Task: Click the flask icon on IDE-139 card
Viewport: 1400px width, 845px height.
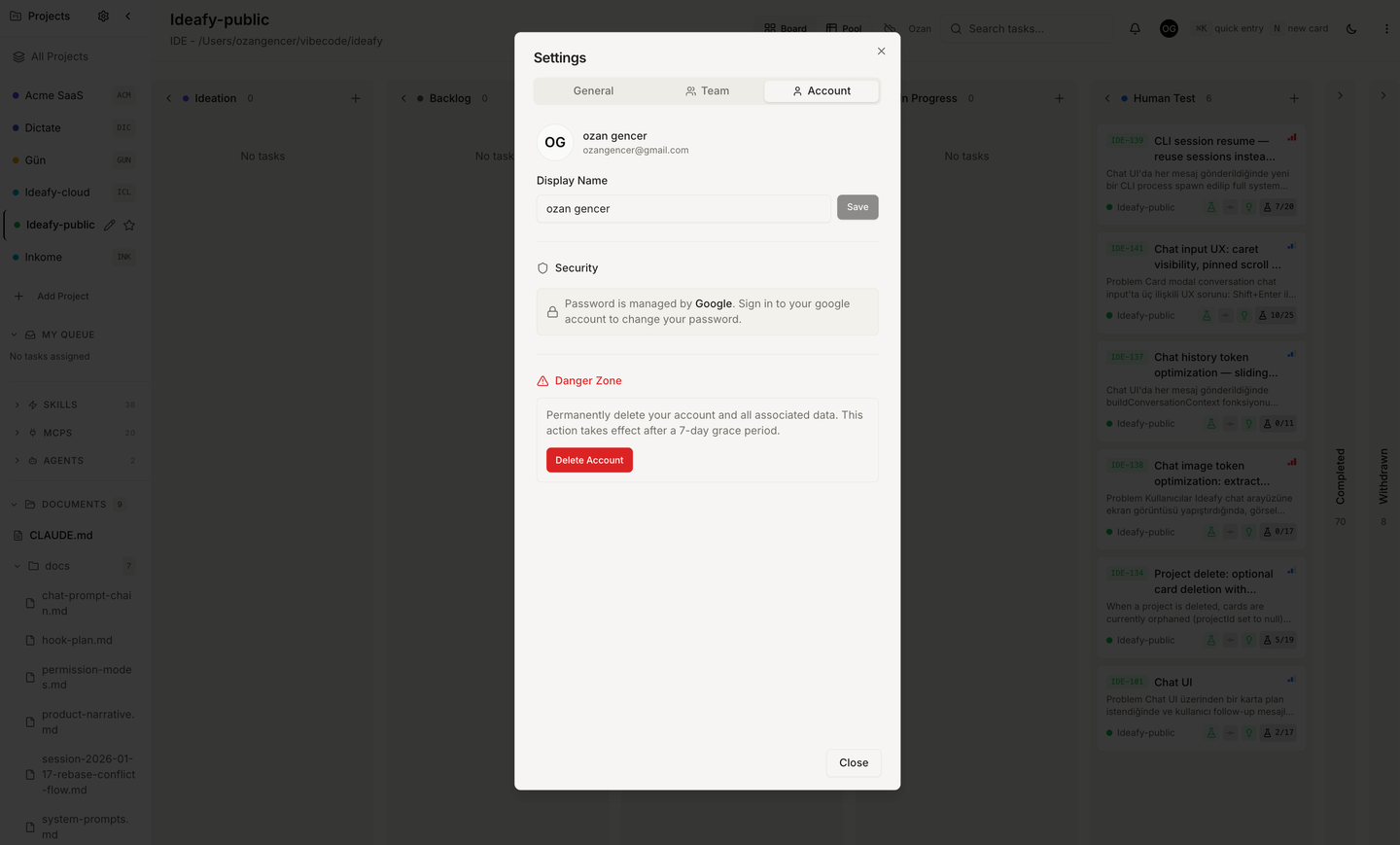Action: coord(1211,207)
